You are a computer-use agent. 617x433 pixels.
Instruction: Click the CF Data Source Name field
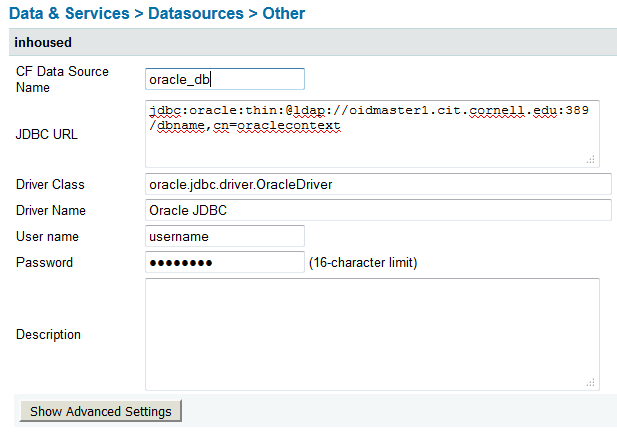click(x=225, y=79)
